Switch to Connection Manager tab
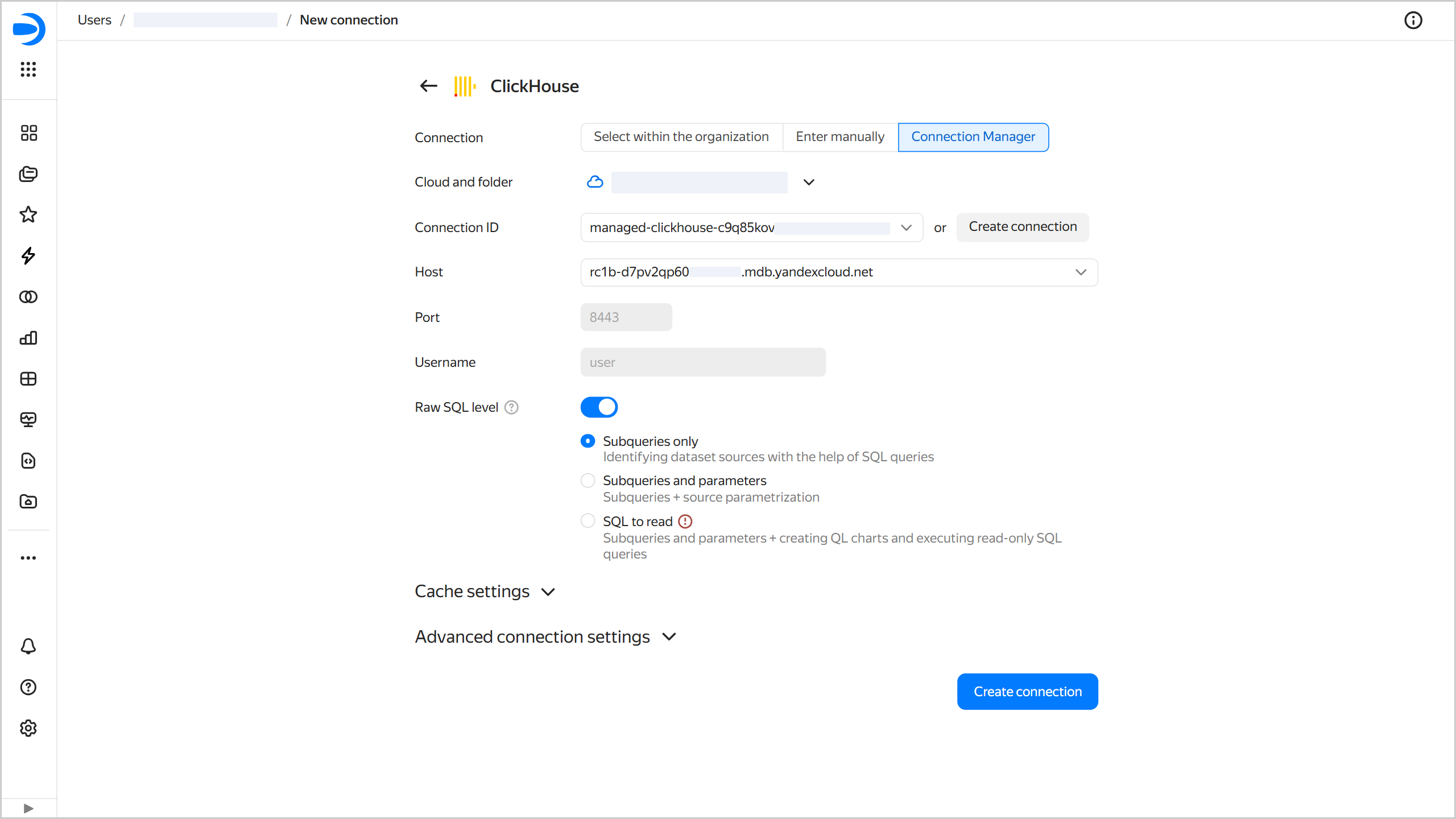 pos(973,137)
